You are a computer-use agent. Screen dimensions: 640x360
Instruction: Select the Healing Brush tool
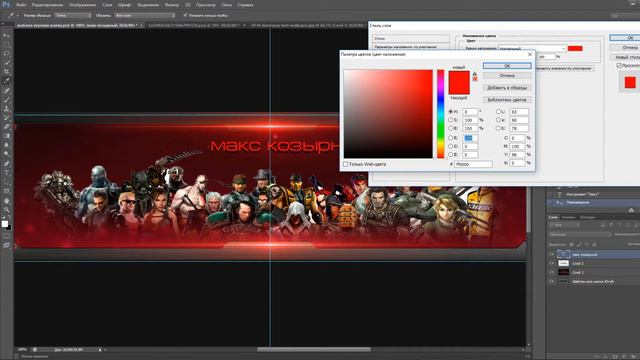click(6, 91)
